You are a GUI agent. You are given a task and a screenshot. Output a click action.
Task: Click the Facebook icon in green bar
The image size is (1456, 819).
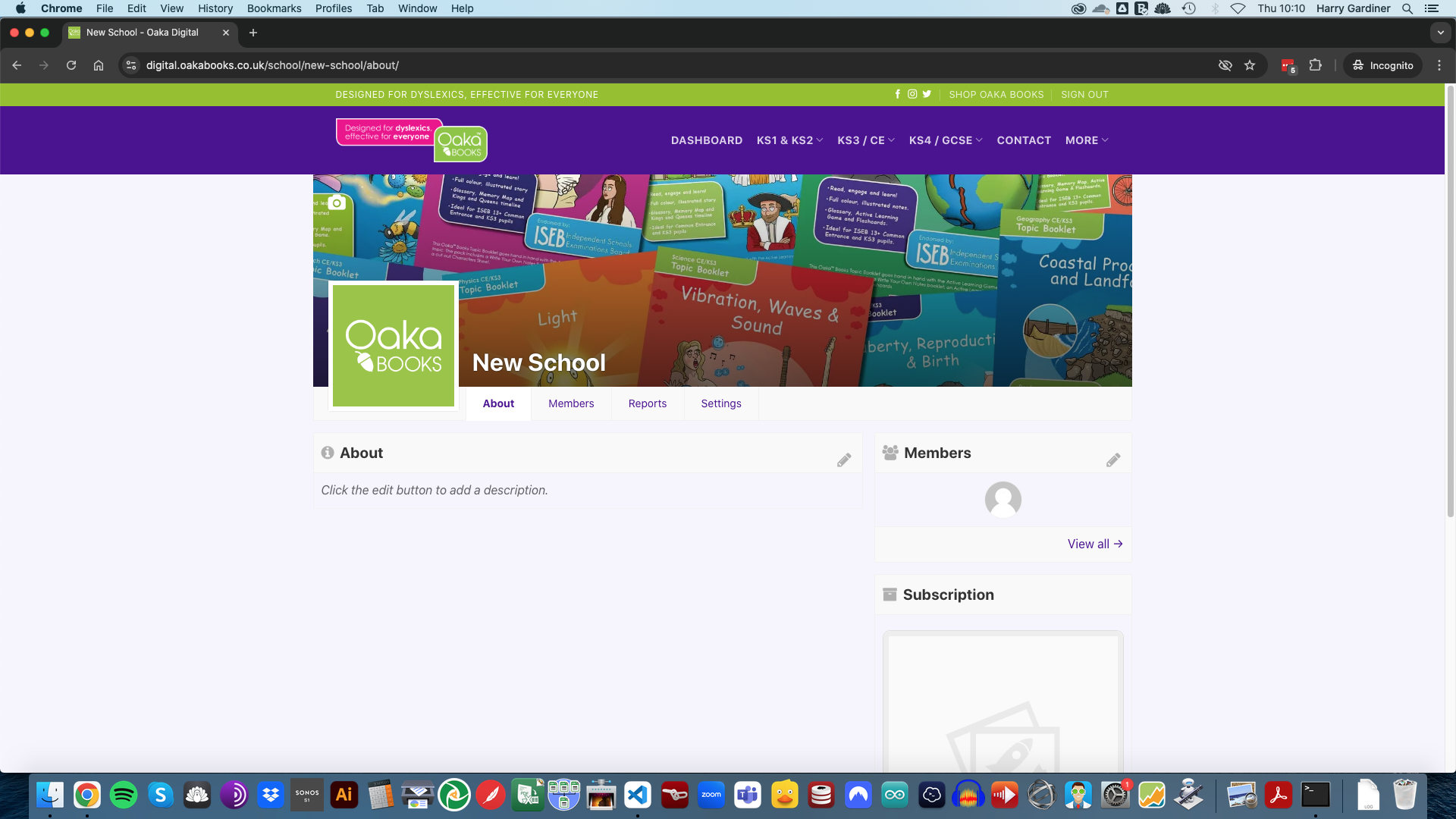pyautogui.click(x=898, y=94)
